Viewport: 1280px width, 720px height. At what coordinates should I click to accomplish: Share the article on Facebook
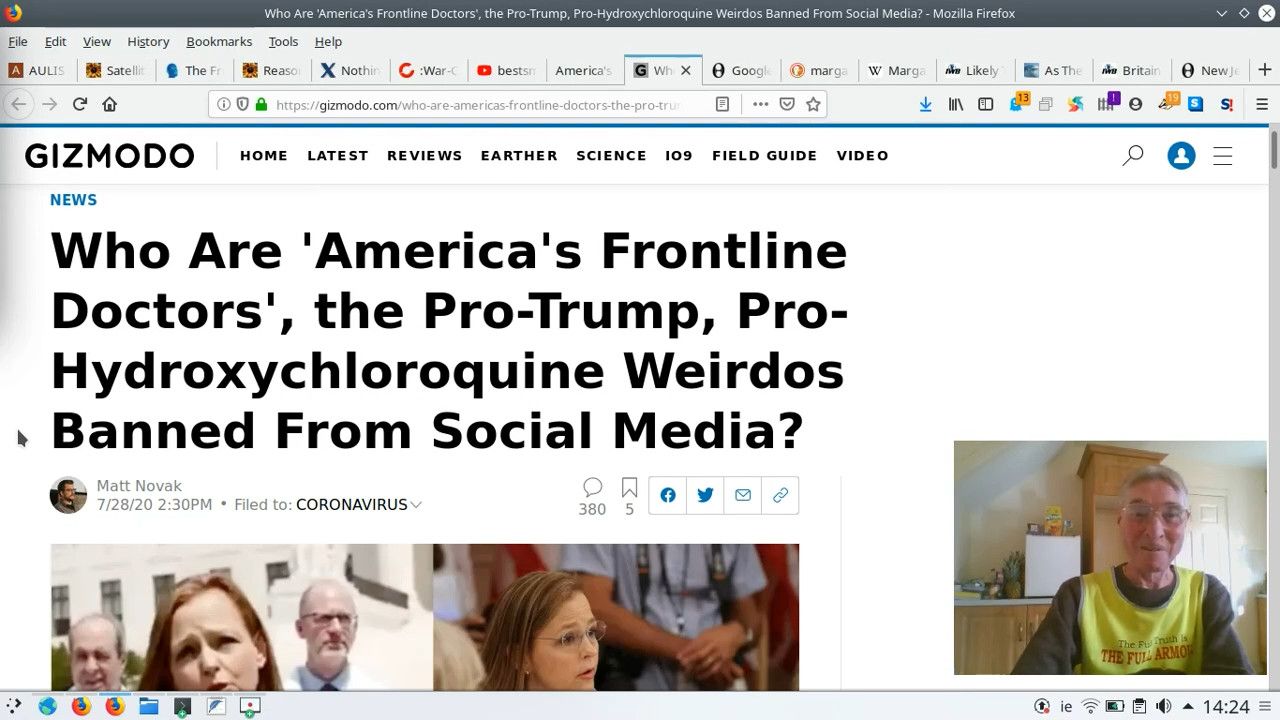668,495
